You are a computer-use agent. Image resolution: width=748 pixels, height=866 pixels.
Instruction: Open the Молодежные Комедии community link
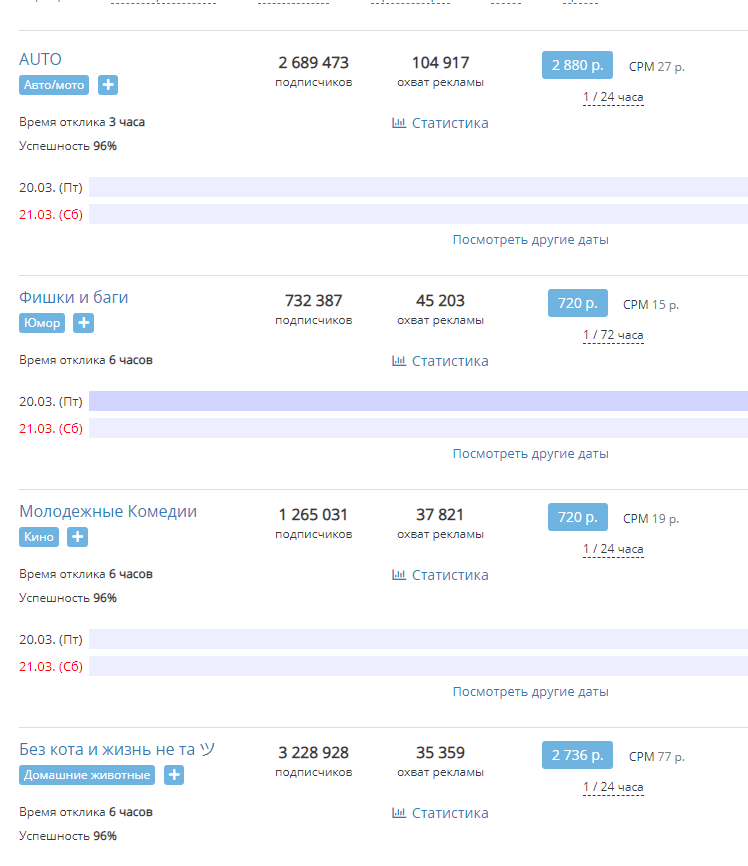pos(108,511)
